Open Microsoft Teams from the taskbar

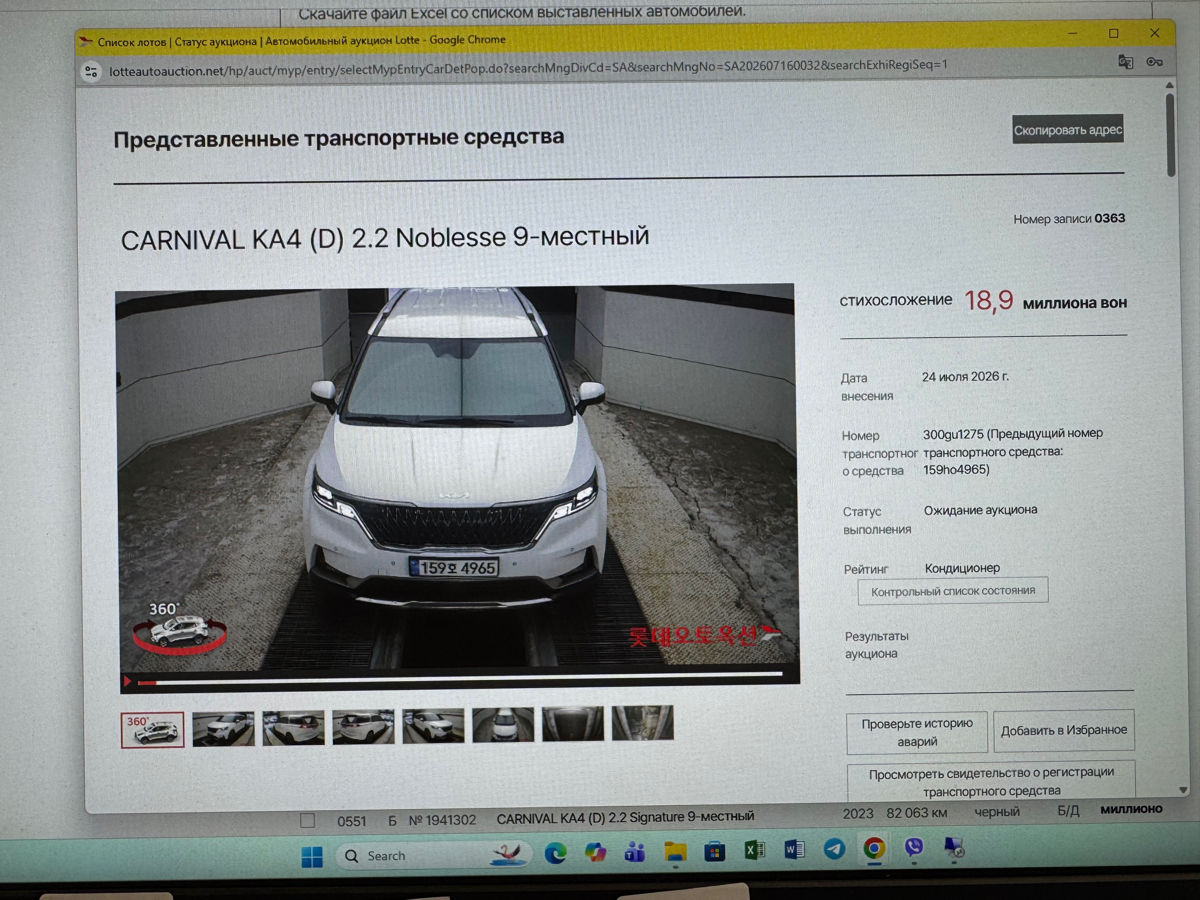point(634,851)
